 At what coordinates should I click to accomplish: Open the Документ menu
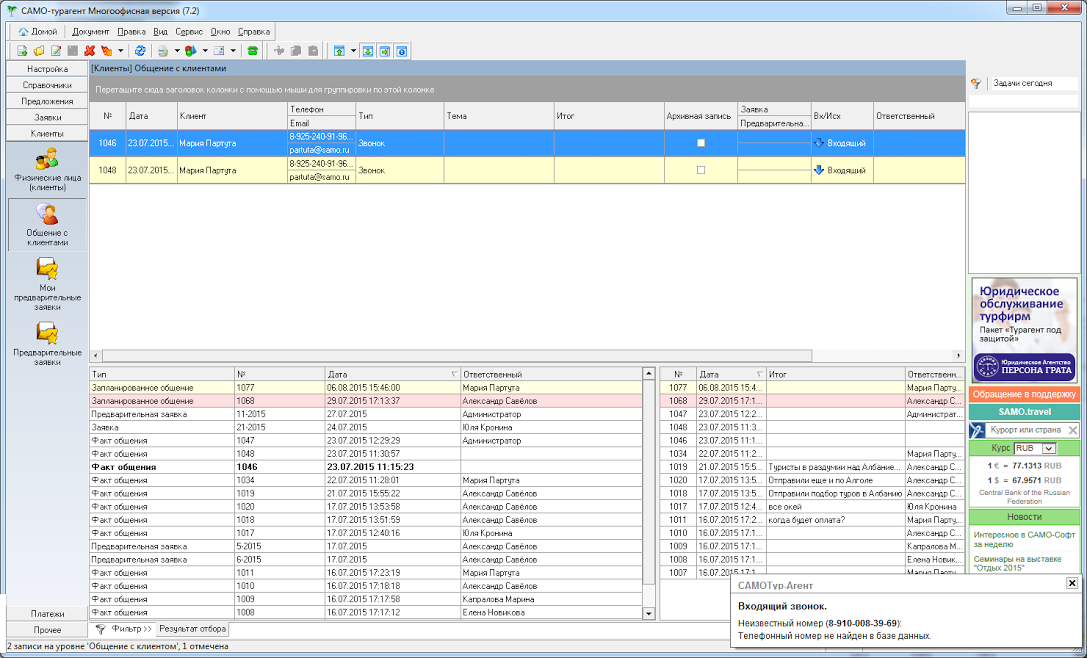pos(91,32)
